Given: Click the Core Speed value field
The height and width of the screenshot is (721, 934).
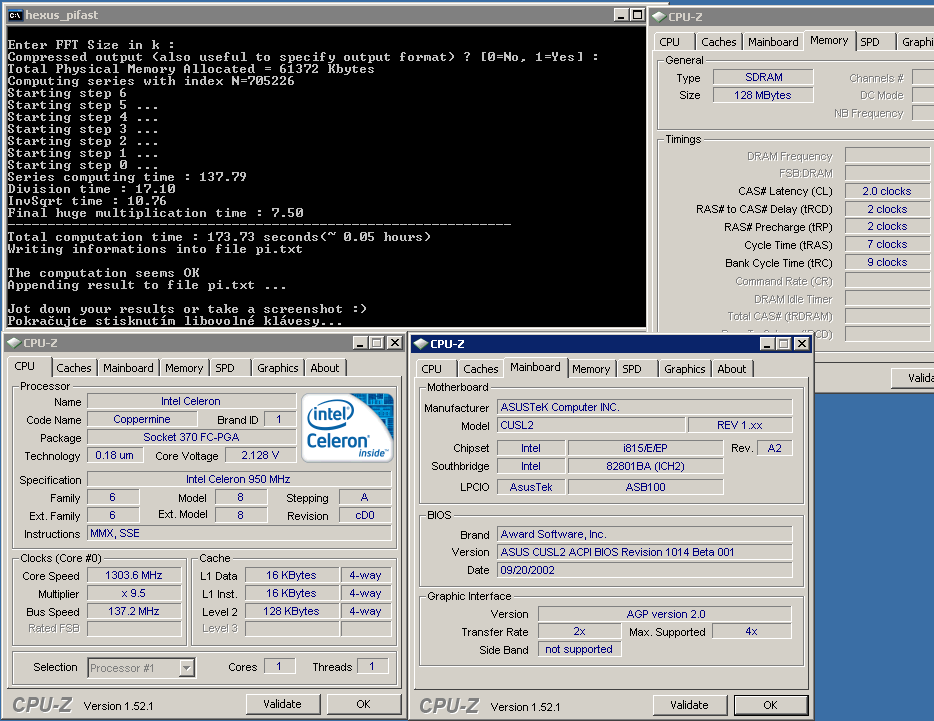Looking at the screenshot, I should [134, 576].
